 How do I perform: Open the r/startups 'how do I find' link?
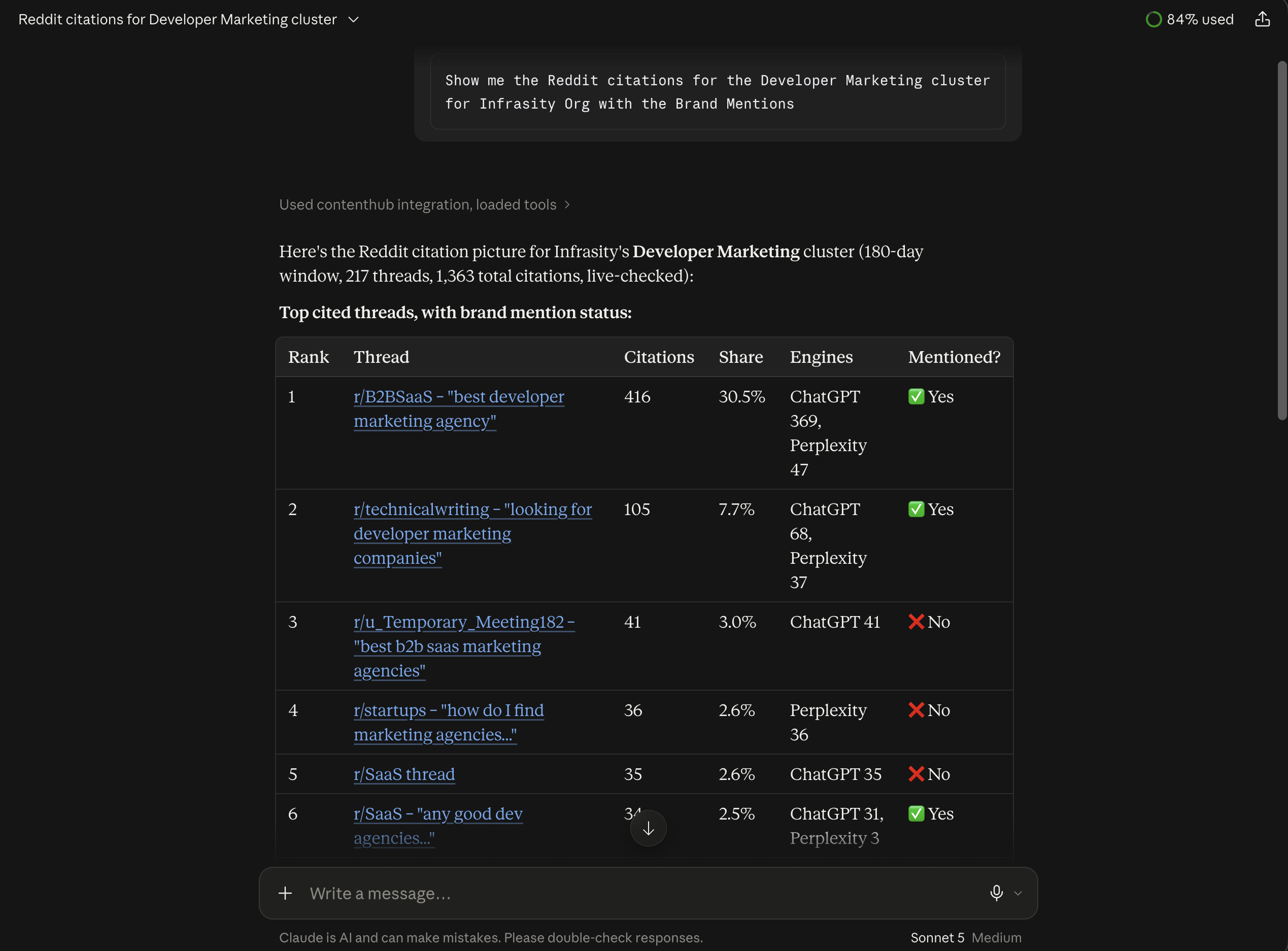(448, 723)
